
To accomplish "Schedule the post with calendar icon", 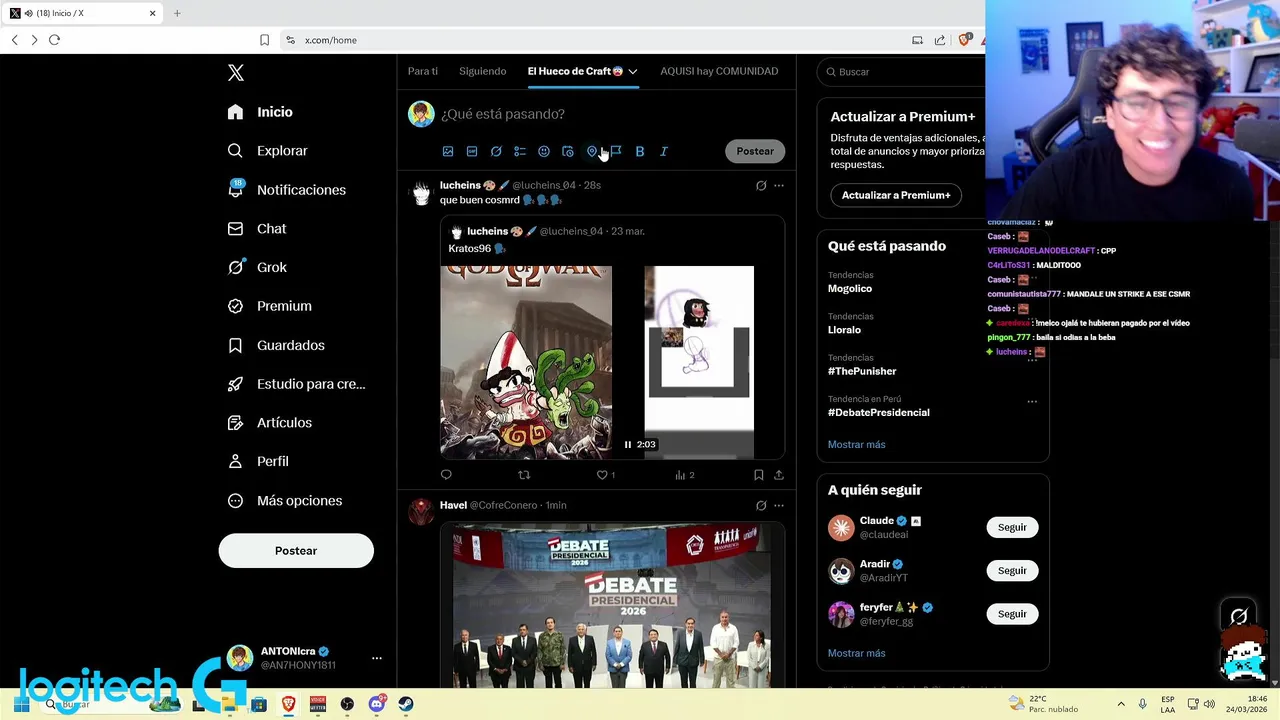I will (x=568, y=151).
